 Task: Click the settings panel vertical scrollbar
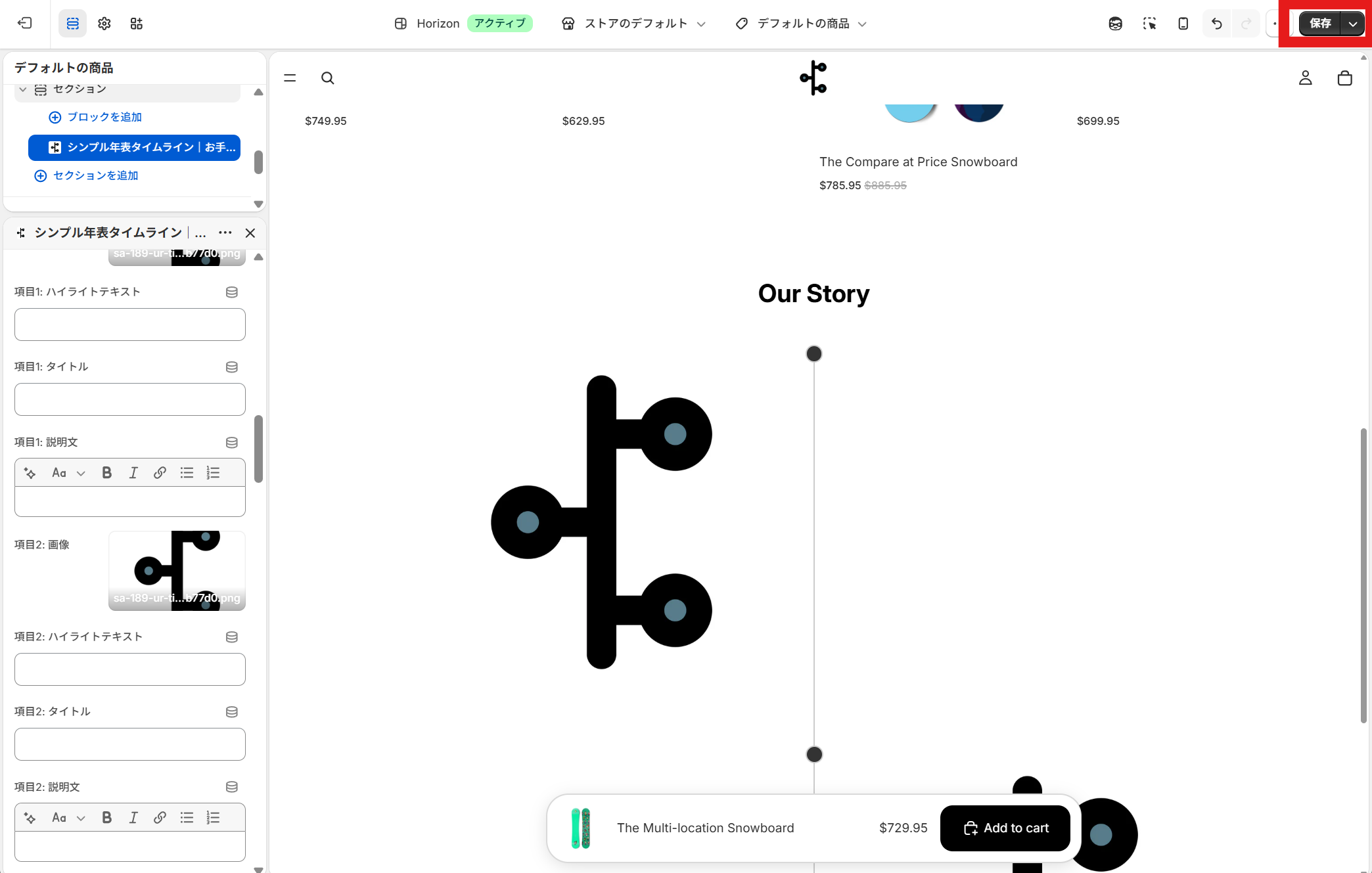click(258, 449)
